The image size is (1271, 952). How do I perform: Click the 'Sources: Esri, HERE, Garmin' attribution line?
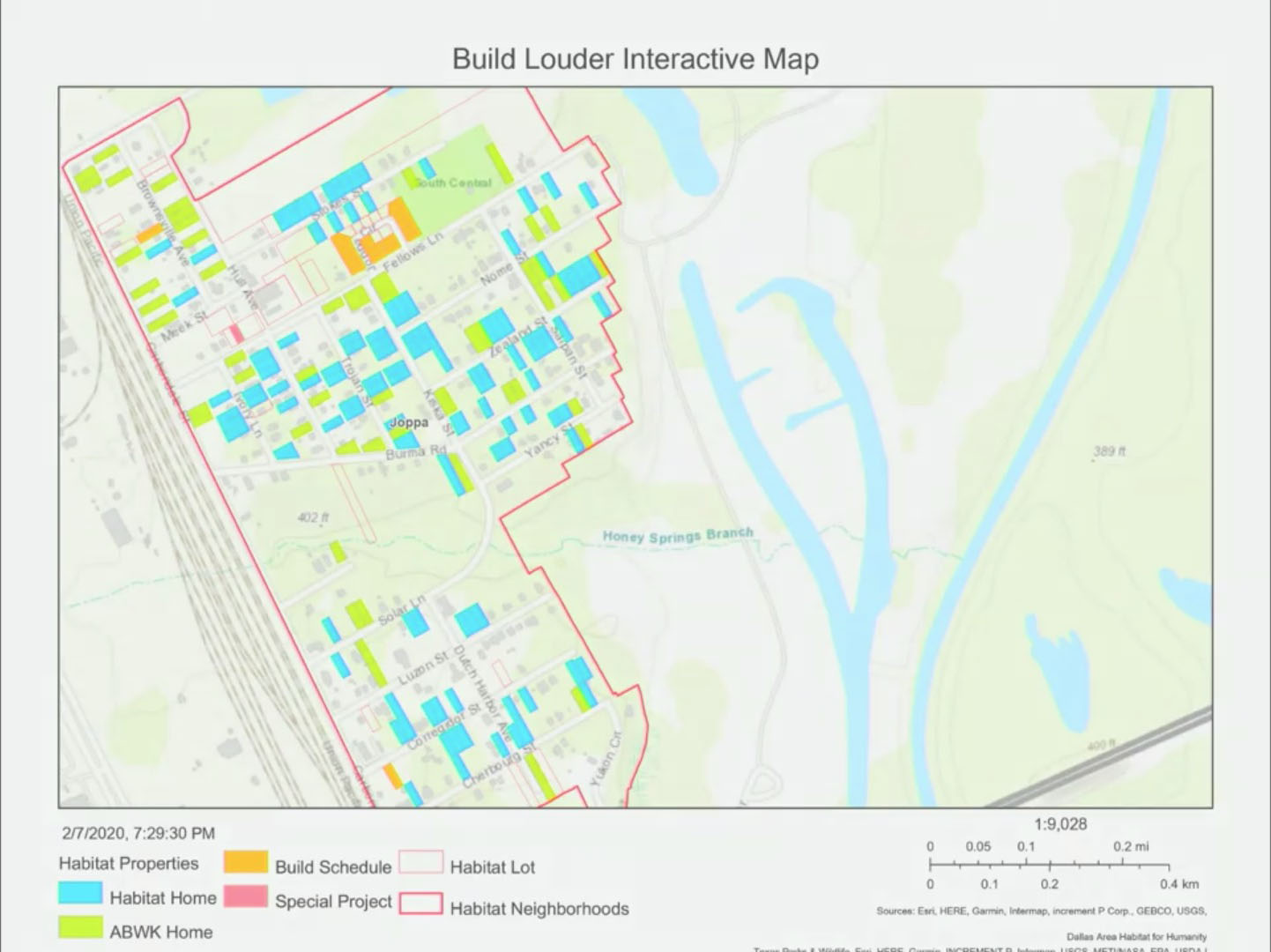point(1041,911)
